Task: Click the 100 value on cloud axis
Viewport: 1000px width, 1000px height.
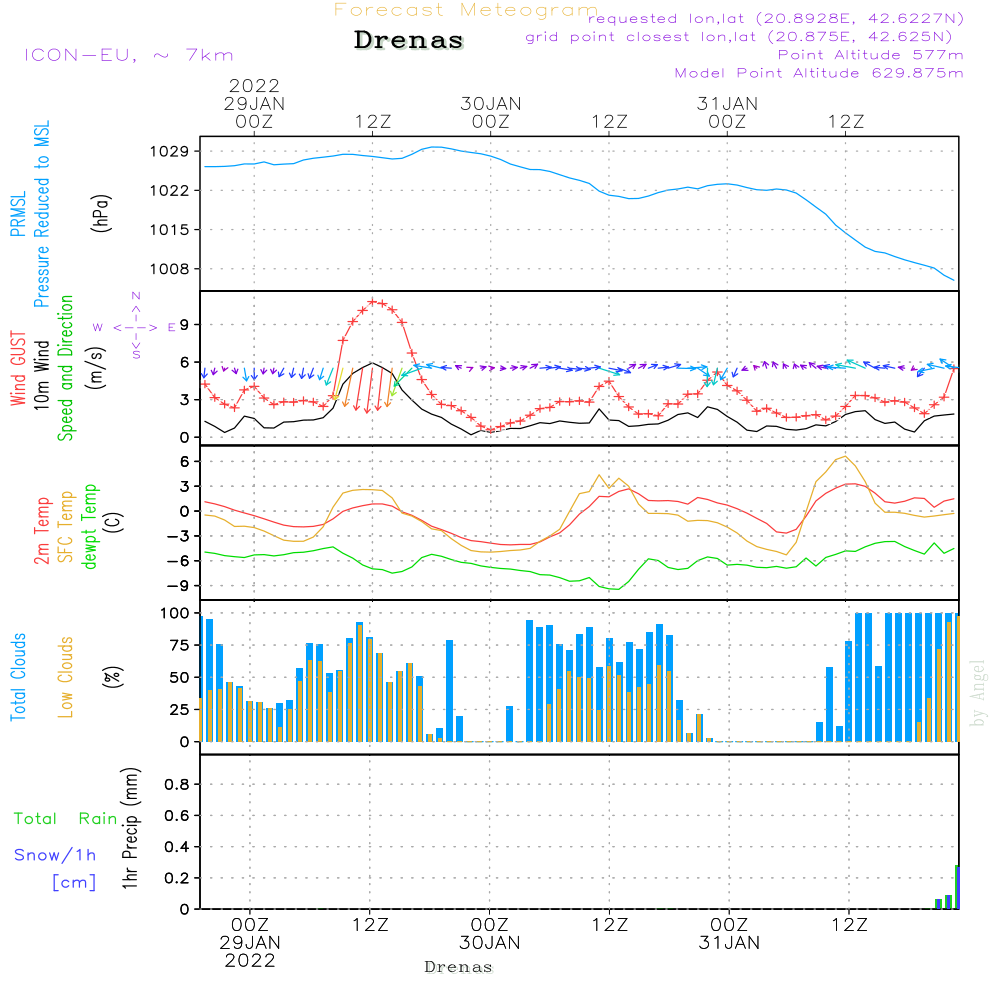Action: point(175,614)
